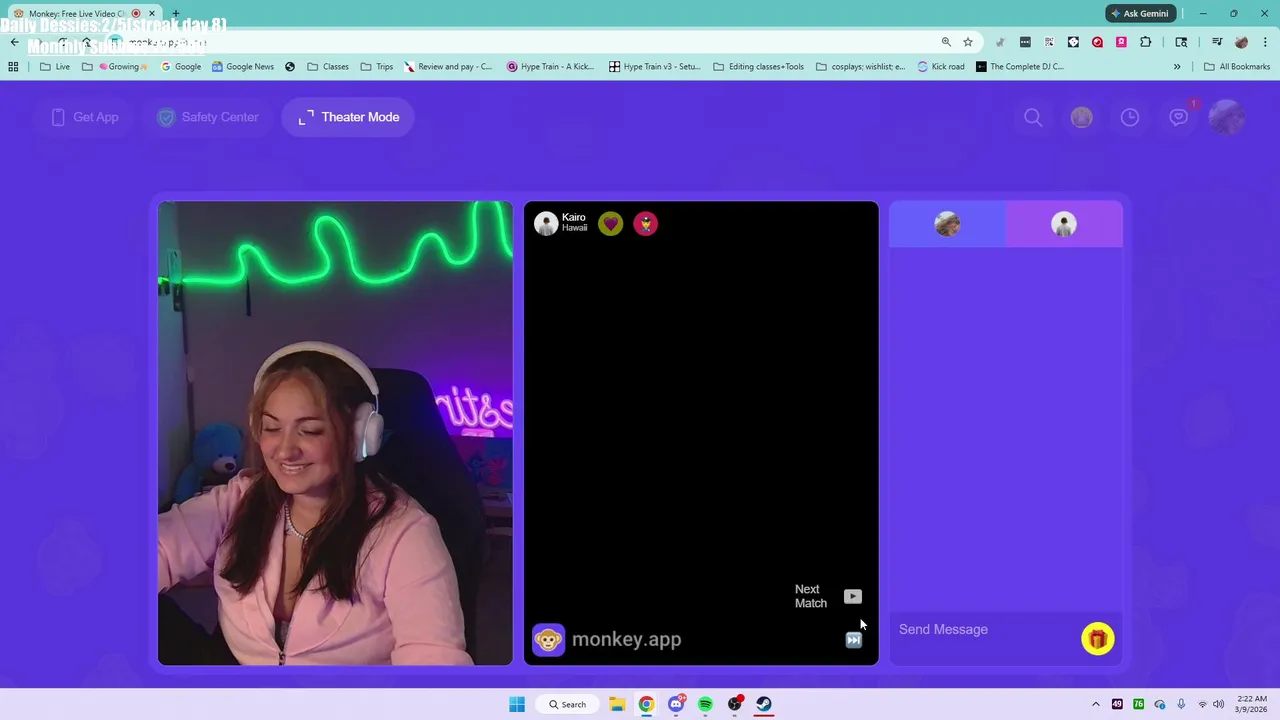
Task: Click the pink square extension icon
Action: pyautogui.click(x=1121, y=42)
